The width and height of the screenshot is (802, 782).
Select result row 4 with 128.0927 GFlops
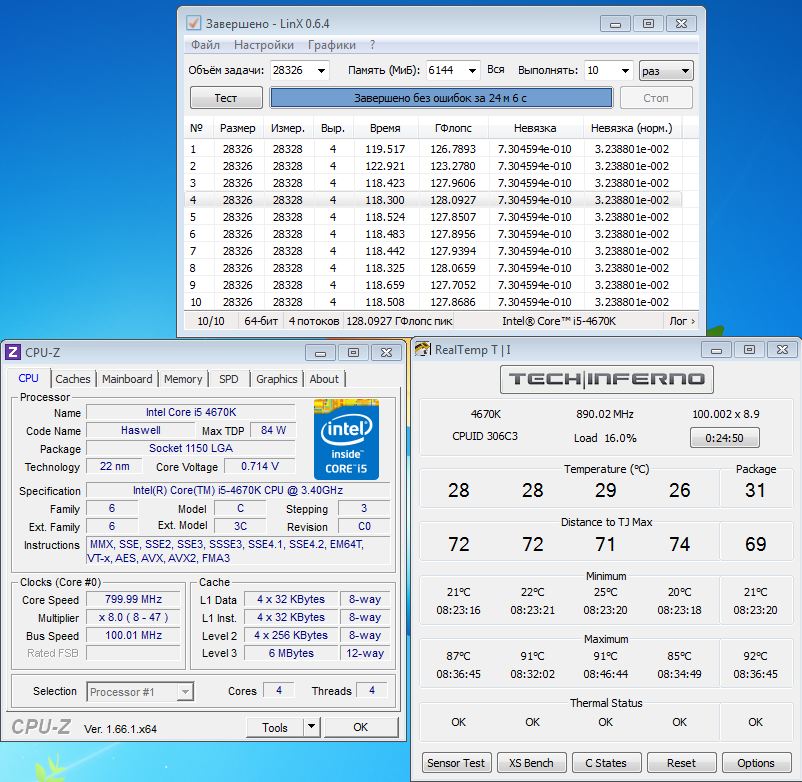click(x=433, y=200)
